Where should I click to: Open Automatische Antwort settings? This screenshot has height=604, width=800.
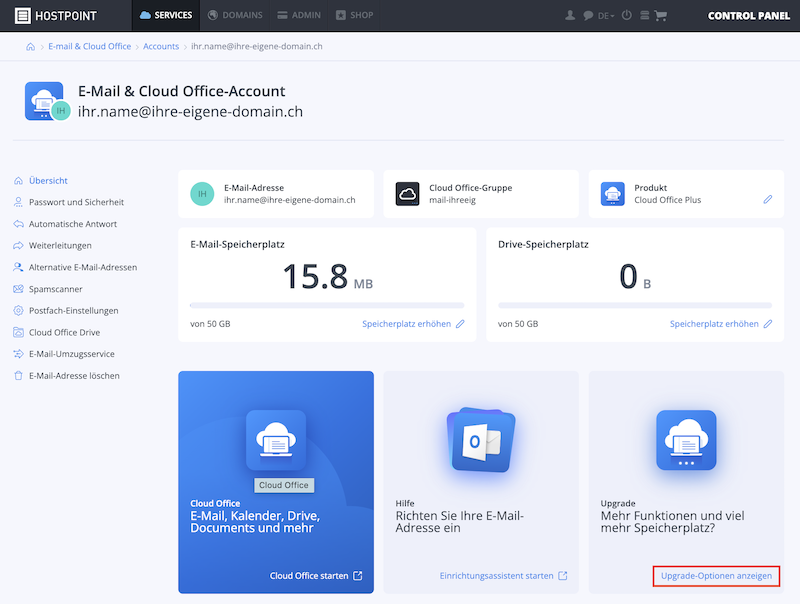coord(73,224)
